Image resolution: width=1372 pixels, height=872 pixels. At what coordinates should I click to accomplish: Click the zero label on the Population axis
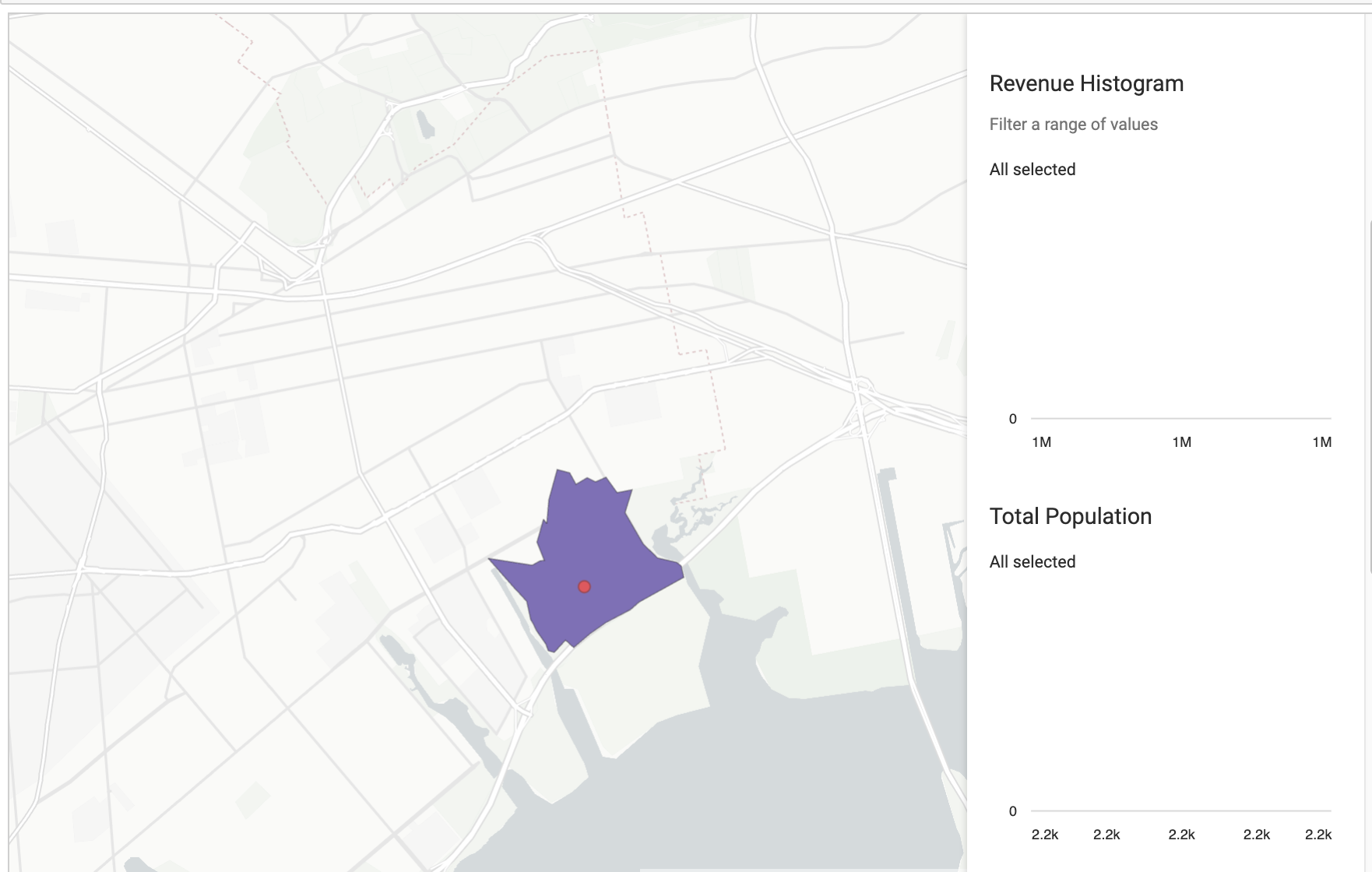click(1012, 810)
